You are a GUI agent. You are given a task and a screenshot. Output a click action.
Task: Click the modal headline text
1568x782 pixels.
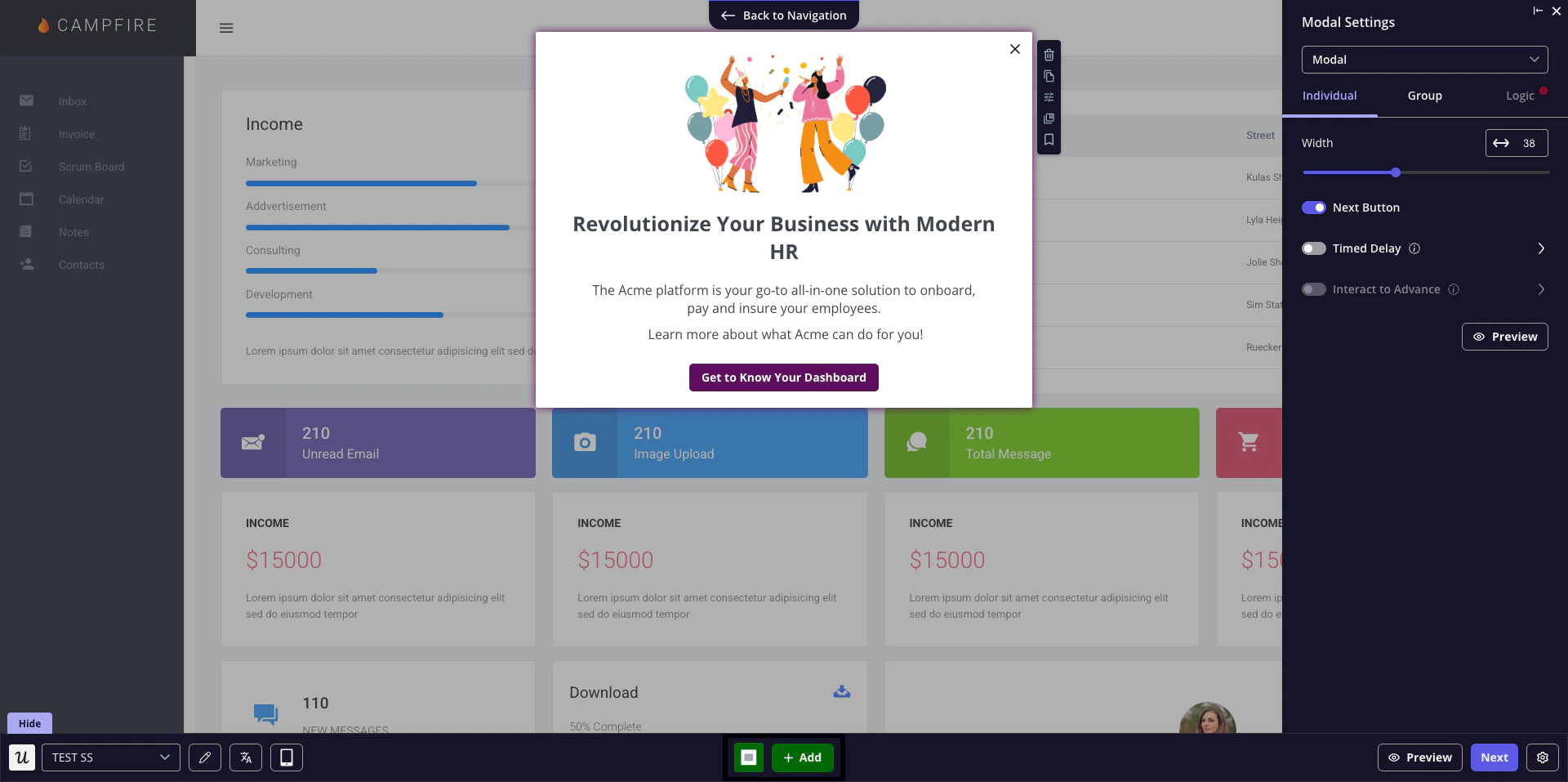pos(784,238)
